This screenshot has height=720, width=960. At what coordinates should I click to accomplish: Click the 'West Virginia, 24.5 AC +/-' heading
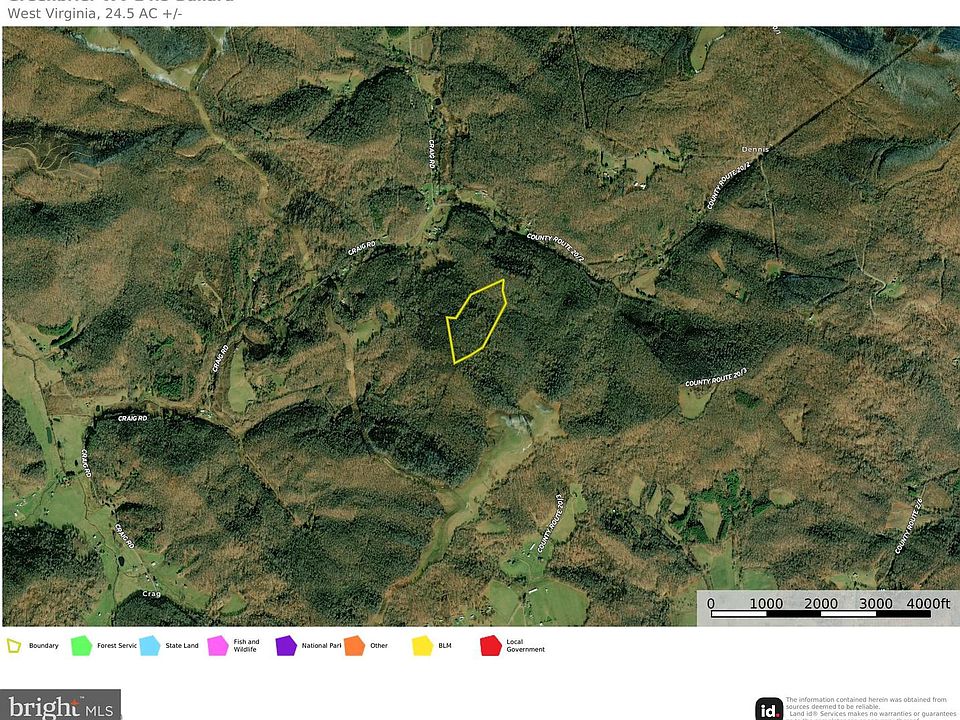pyautogui.click(x=95, y=13)
